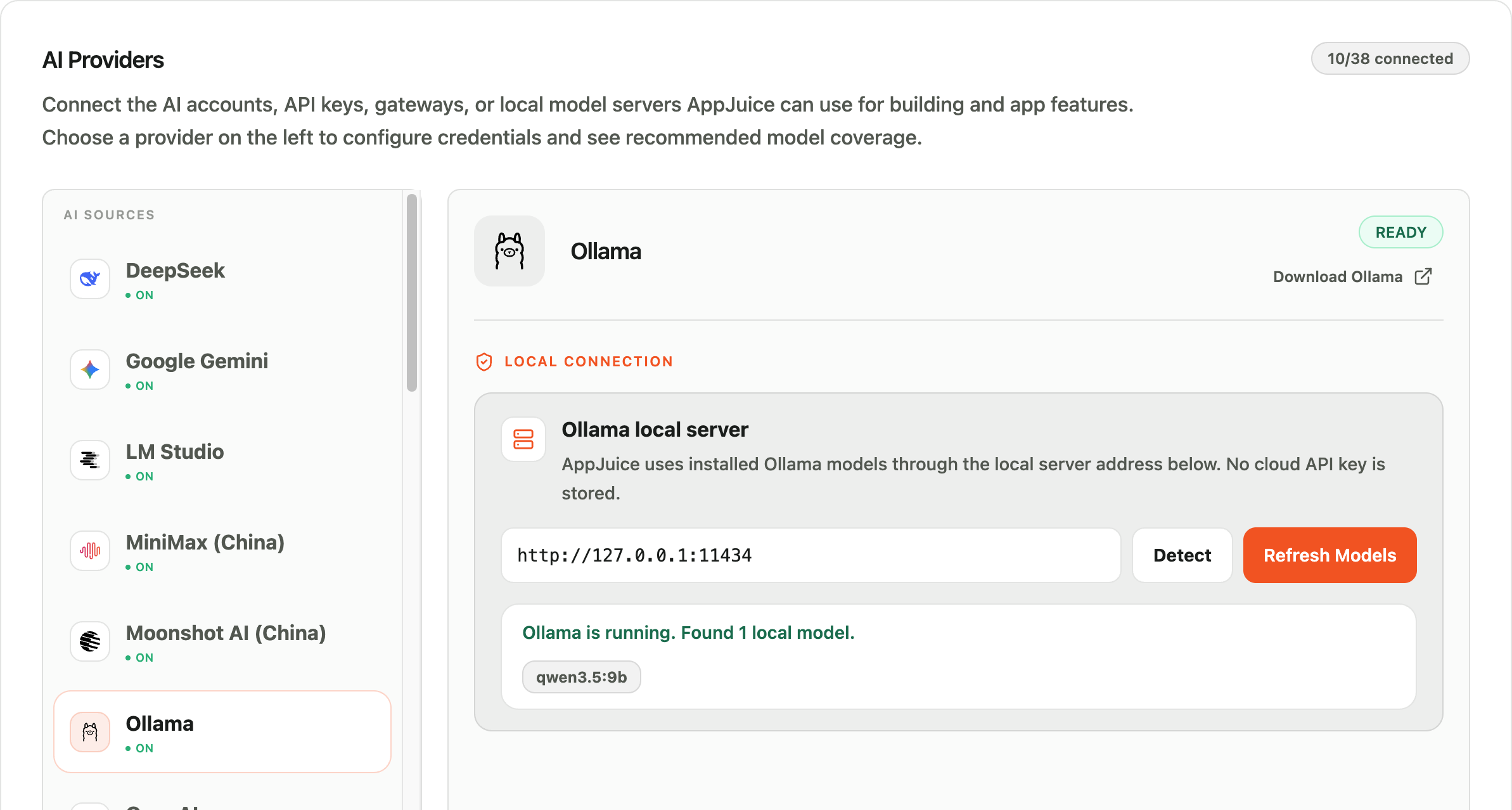The image size is (1512, 810).
Task: Click the Ollama llama icon in sidebar
Action: 90,732
